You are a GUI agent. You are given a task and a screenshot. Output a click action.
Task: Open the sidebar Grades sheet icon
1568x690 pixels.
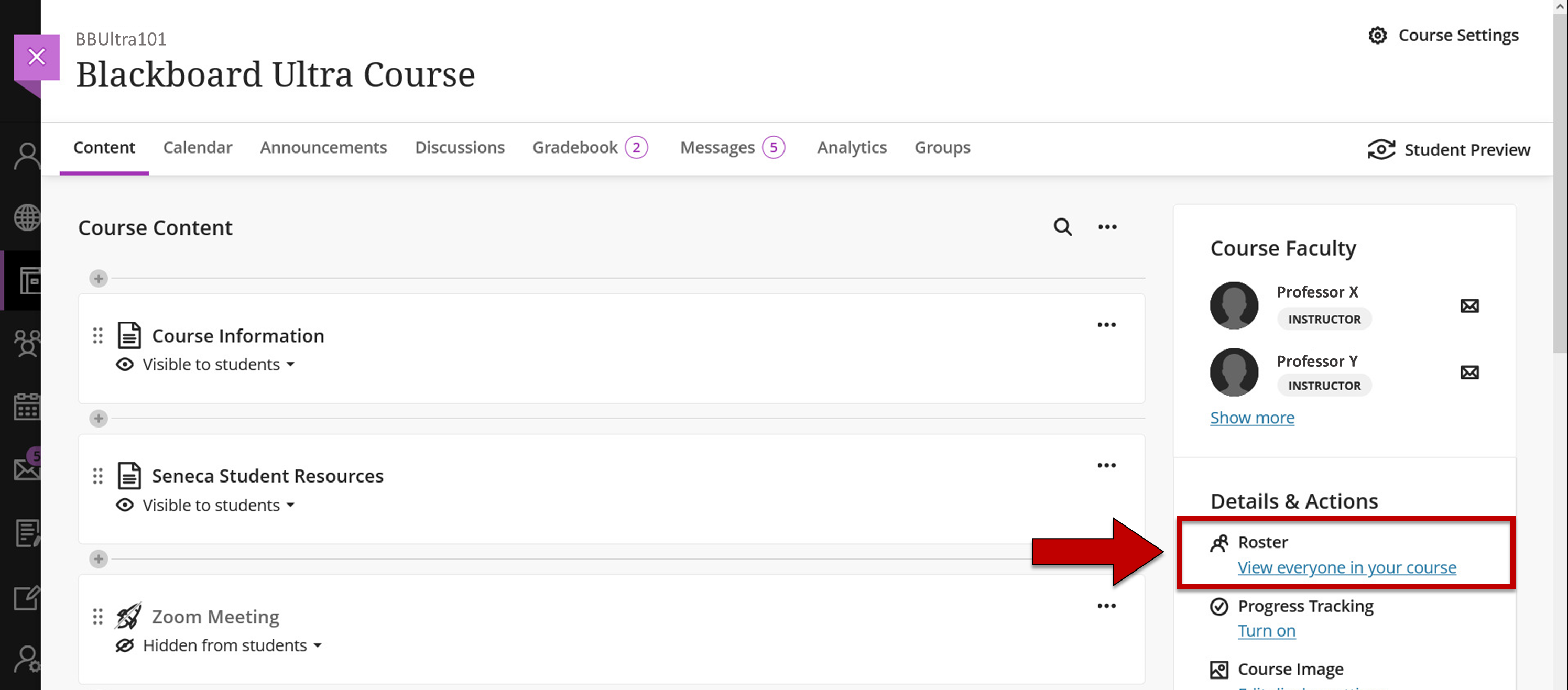(27, 533)
